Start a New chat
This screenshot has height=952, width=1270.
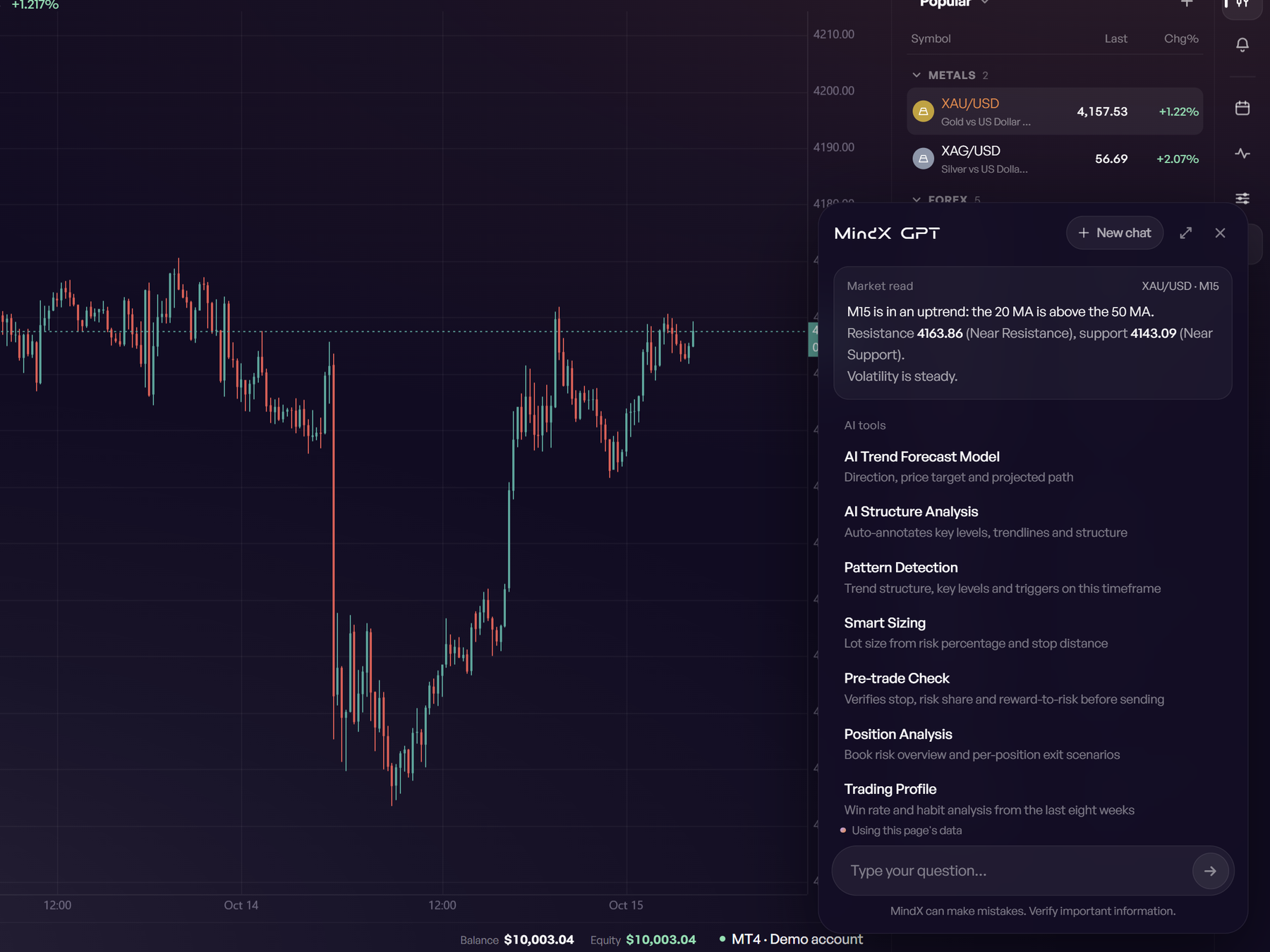point(1115,233)
